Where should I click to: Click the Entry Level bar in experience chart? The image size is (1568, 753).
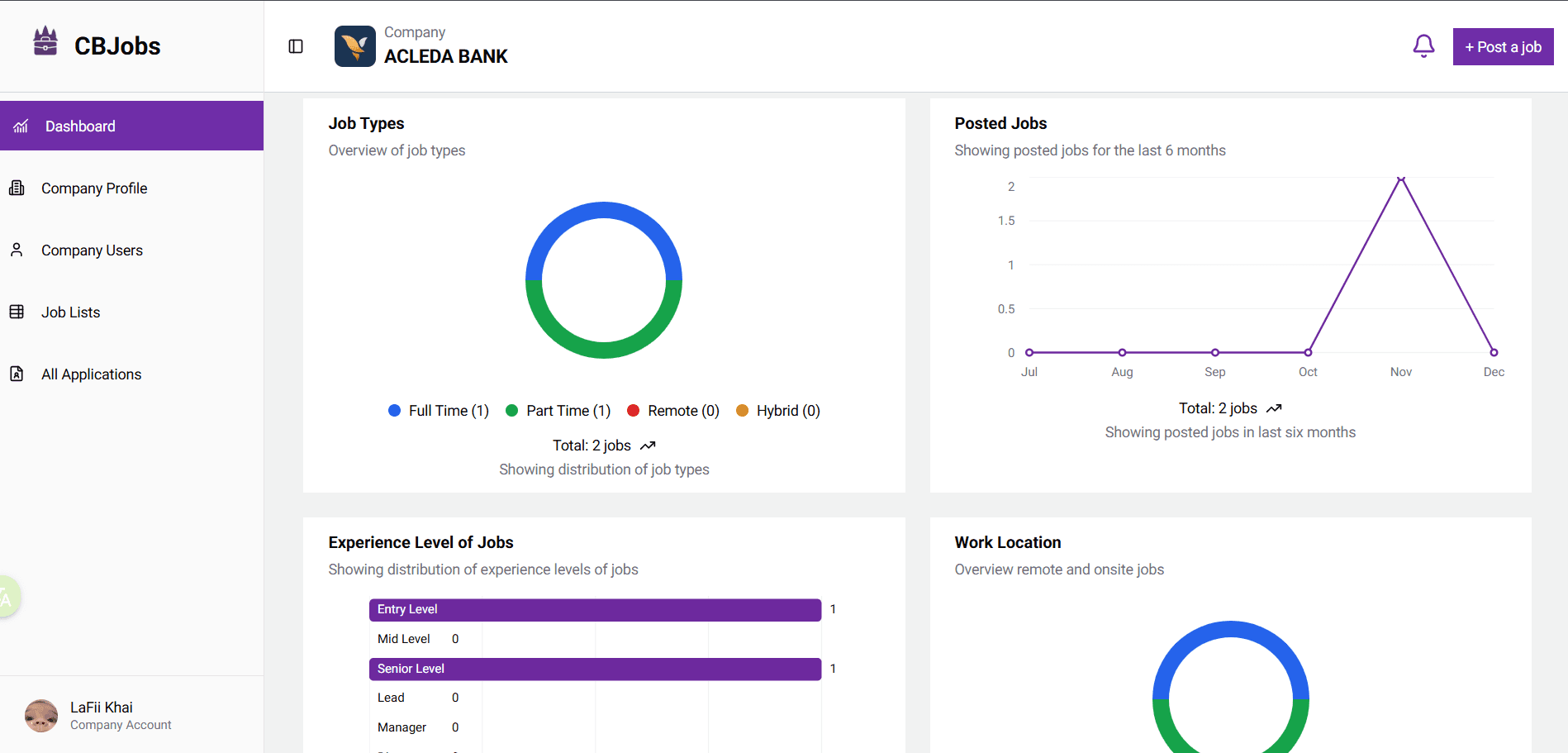pos(595,609)
